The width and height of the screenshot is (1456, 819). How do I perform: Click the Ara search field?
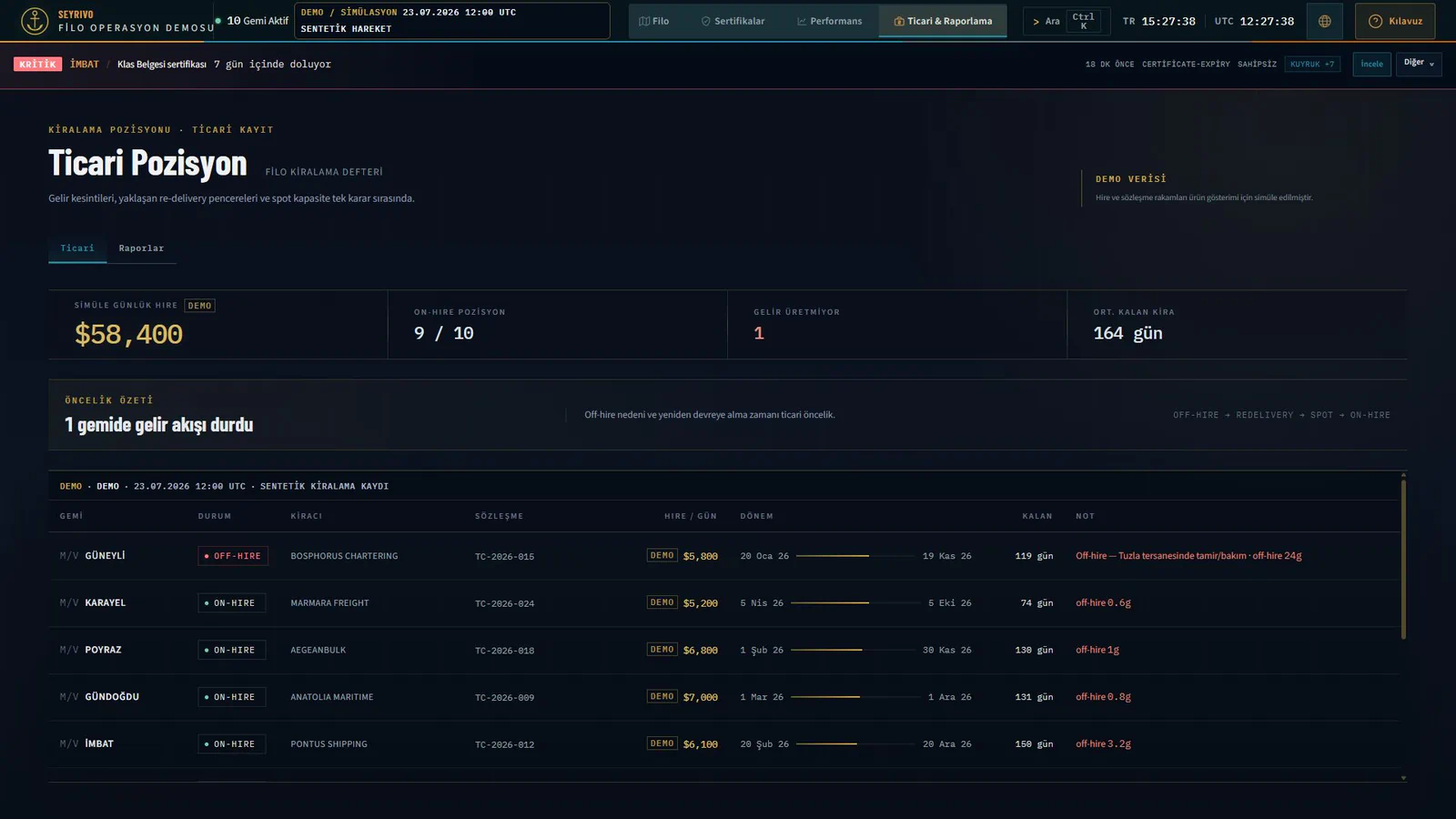tap(1065, 21)
